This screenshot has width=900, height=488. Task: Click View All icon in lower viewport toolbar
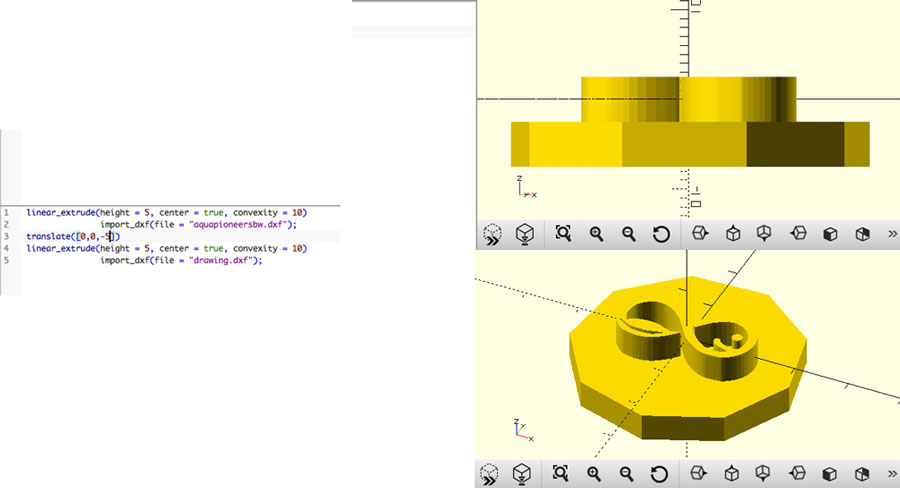(x=561, y=473)
